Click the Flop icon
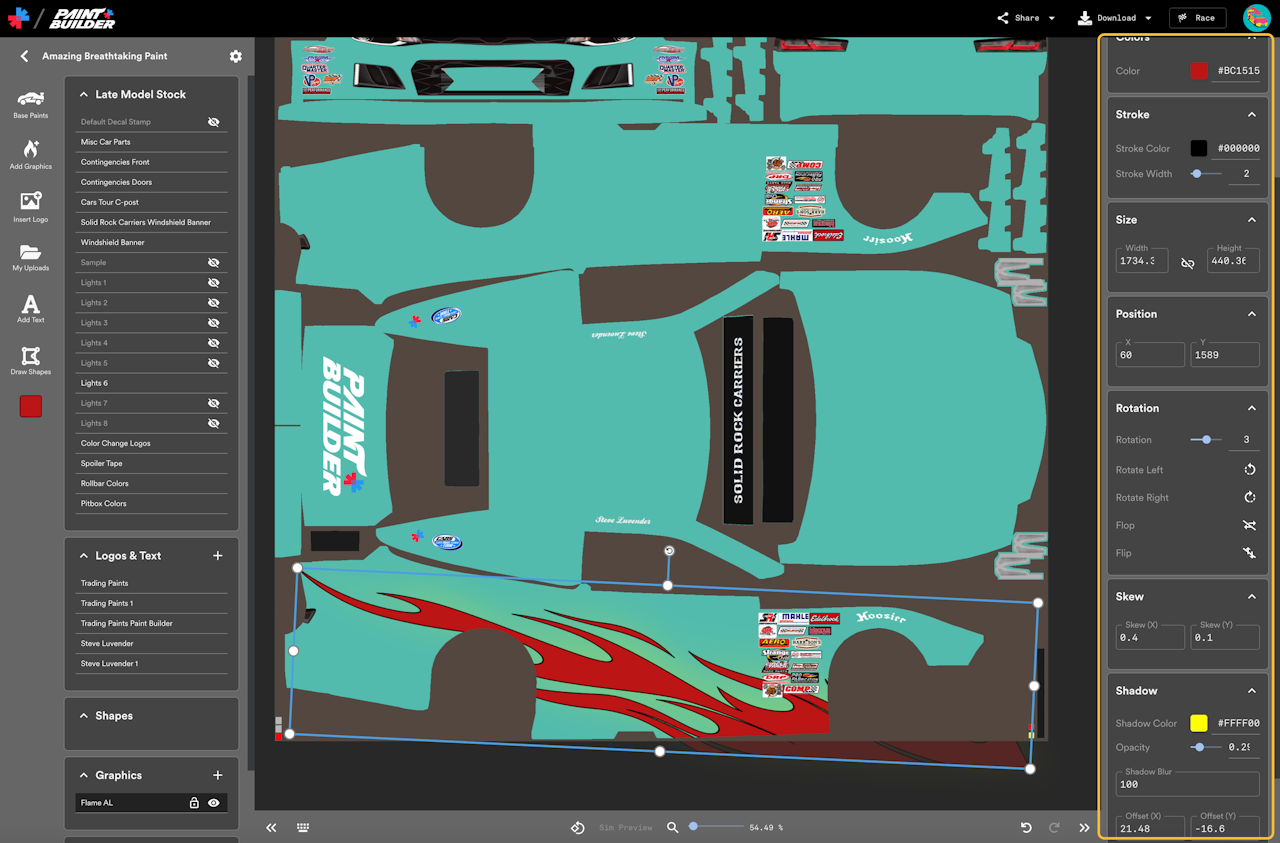This screenshot has height=843, width=1280. [x=1249, y=525]
